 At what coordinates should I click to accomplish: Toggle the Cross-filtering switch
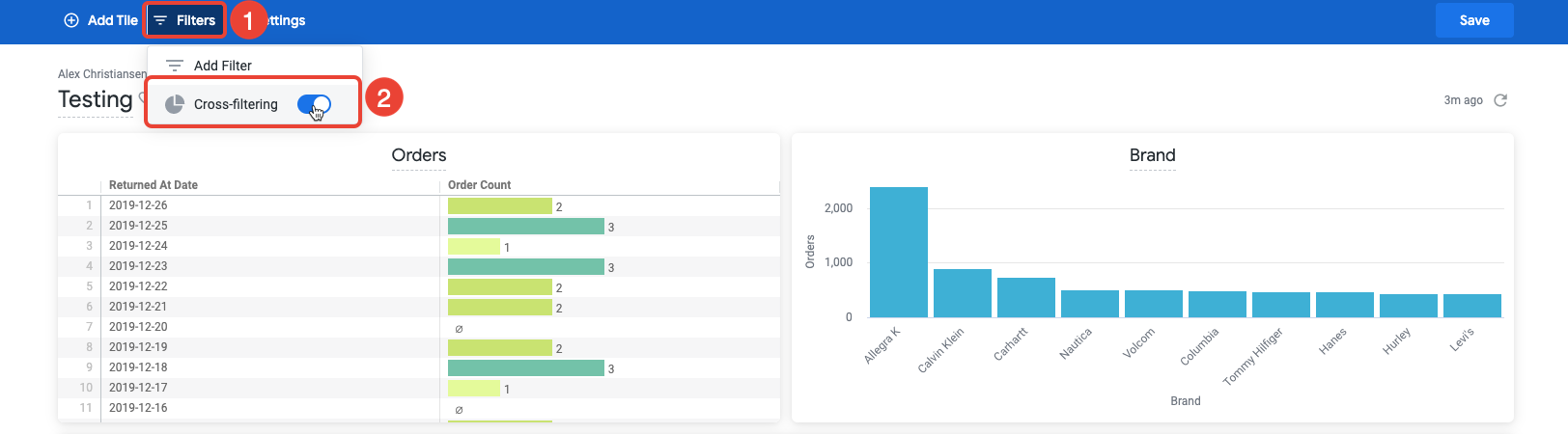point(314,104)
